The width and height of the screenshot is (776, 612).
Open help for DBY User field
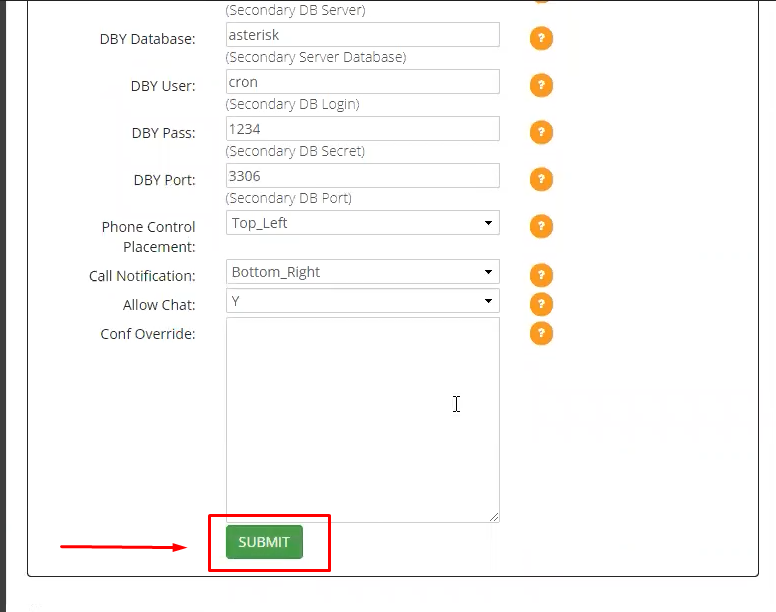(541, 85)
